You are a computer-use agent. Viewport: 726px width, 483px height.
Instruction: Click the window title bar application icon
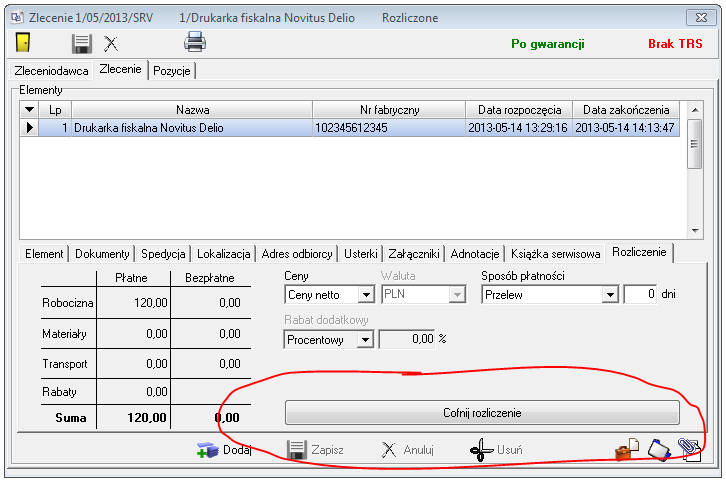17,18
